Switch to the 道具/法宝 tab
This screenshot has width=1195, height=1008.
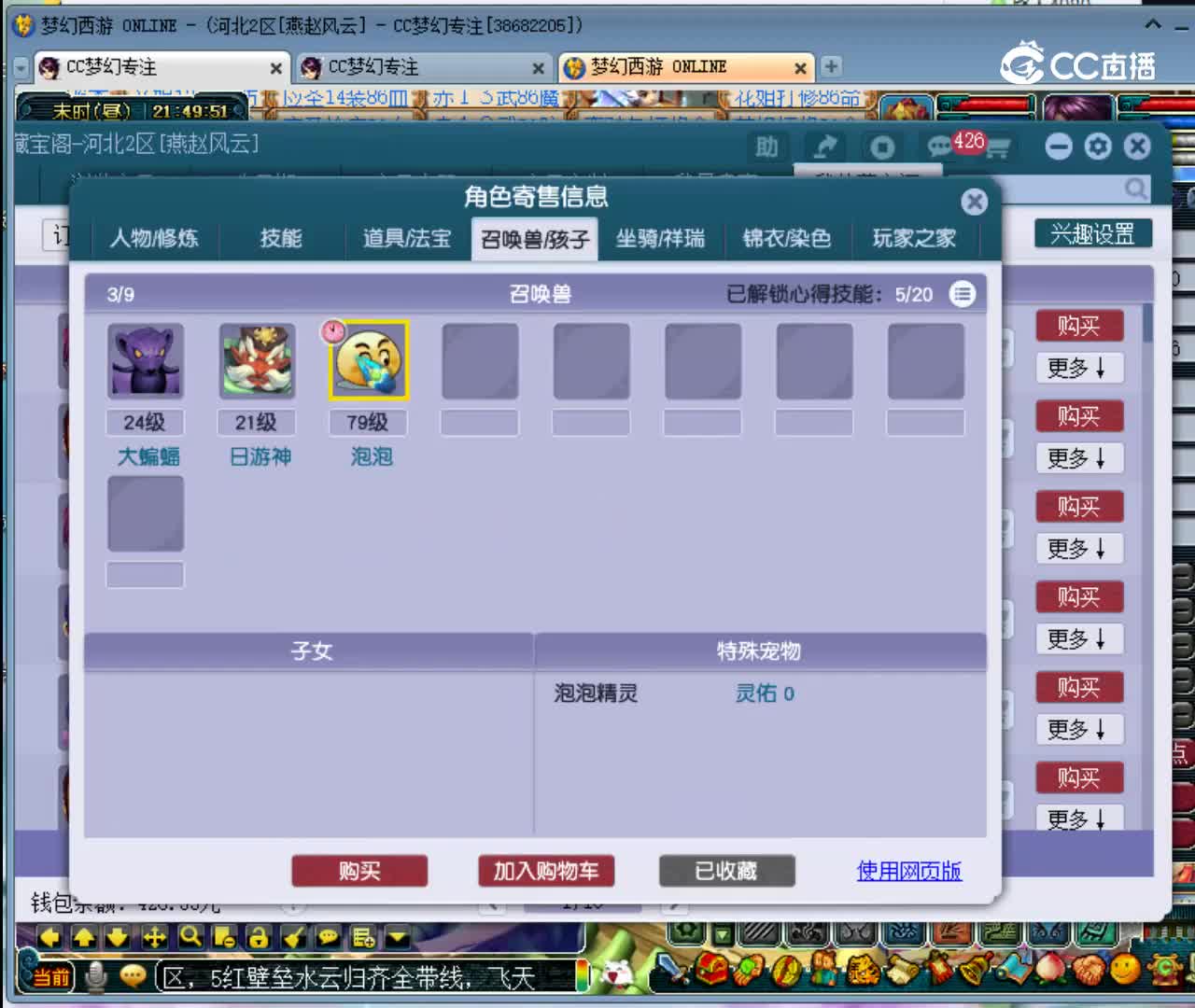pyautogui.click(x=406, y=239)
